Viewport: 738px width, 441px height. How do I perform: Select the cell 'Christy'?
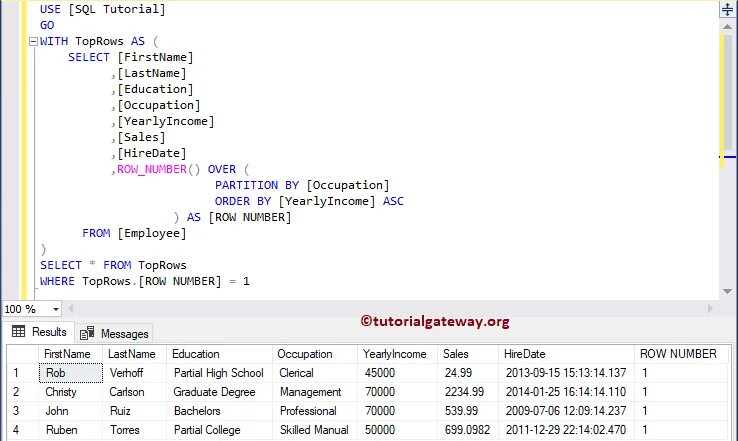coord(70,392)
